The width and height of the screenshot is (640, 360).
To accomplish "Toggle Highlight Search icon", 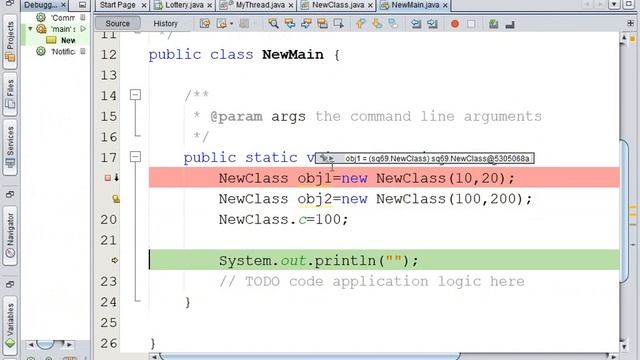I will 322,24.
